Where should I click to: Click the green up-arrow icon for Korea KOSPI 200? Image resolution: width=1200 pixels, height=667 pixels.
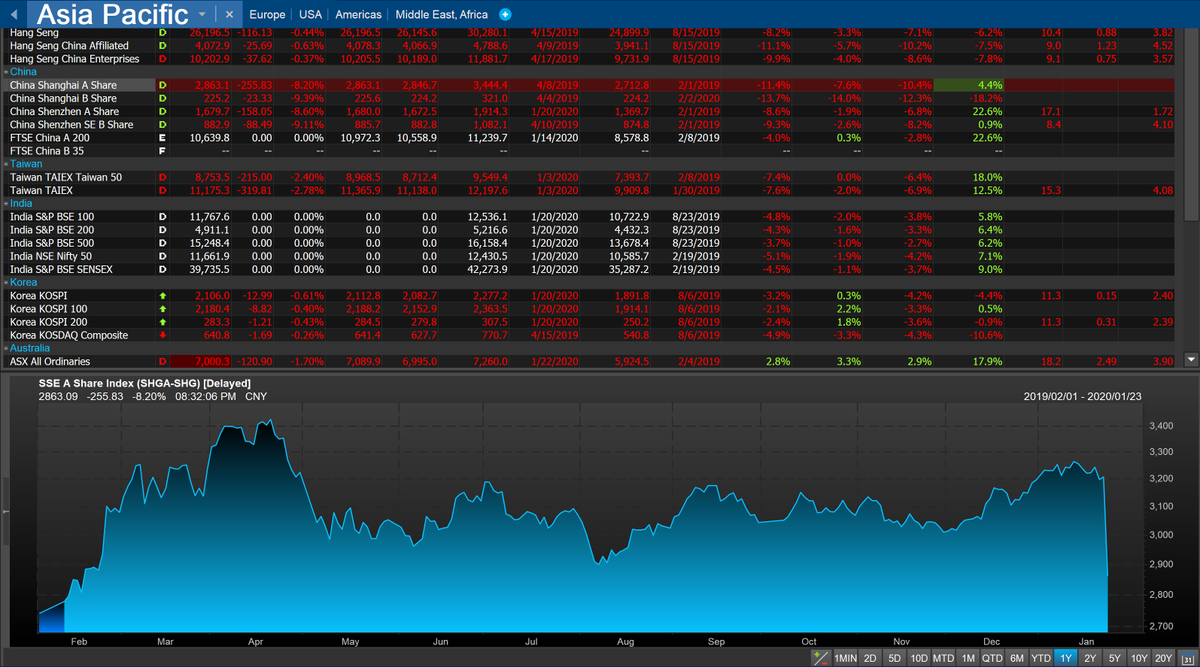point(163,322)
